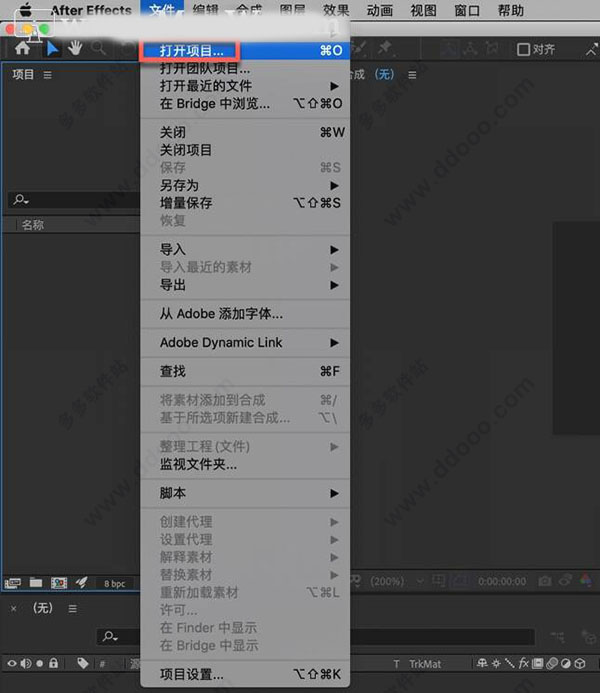Click the shy switch column icon
Image resolution: width=600 pixels, height=693 pixels.
point(482,663)
